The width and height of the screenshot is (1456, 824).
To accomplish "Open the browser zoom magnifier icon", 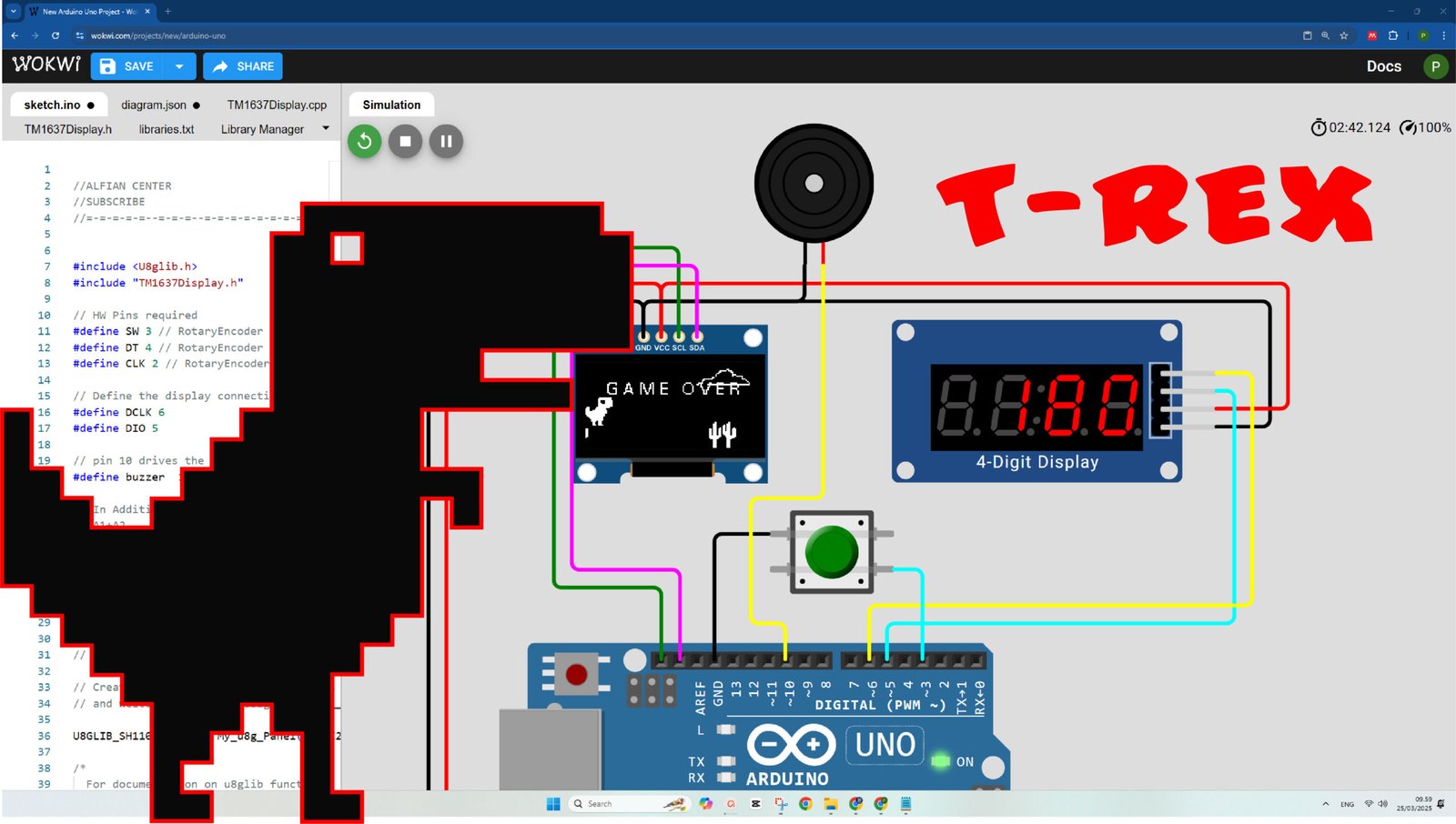I will tap(1325, 35).
